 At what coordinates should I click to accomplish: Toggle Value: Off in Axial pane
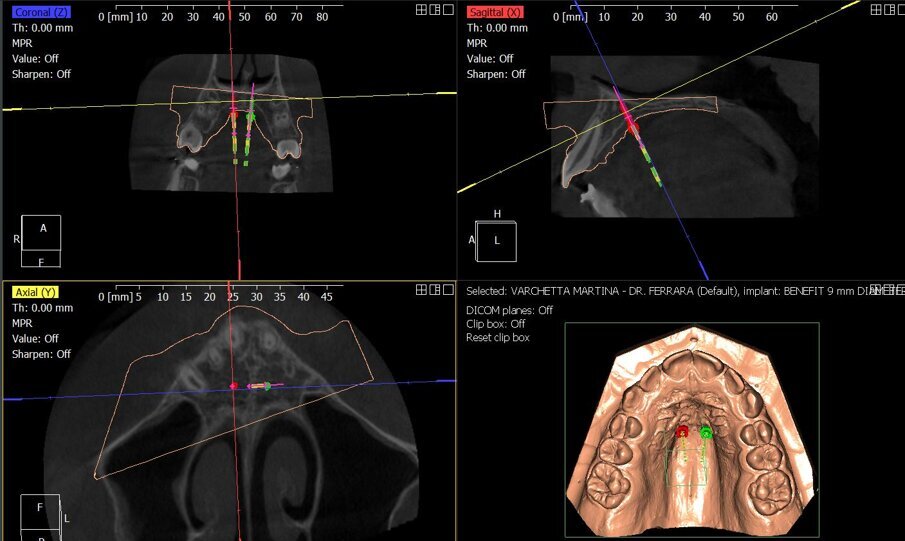point(35,338)
